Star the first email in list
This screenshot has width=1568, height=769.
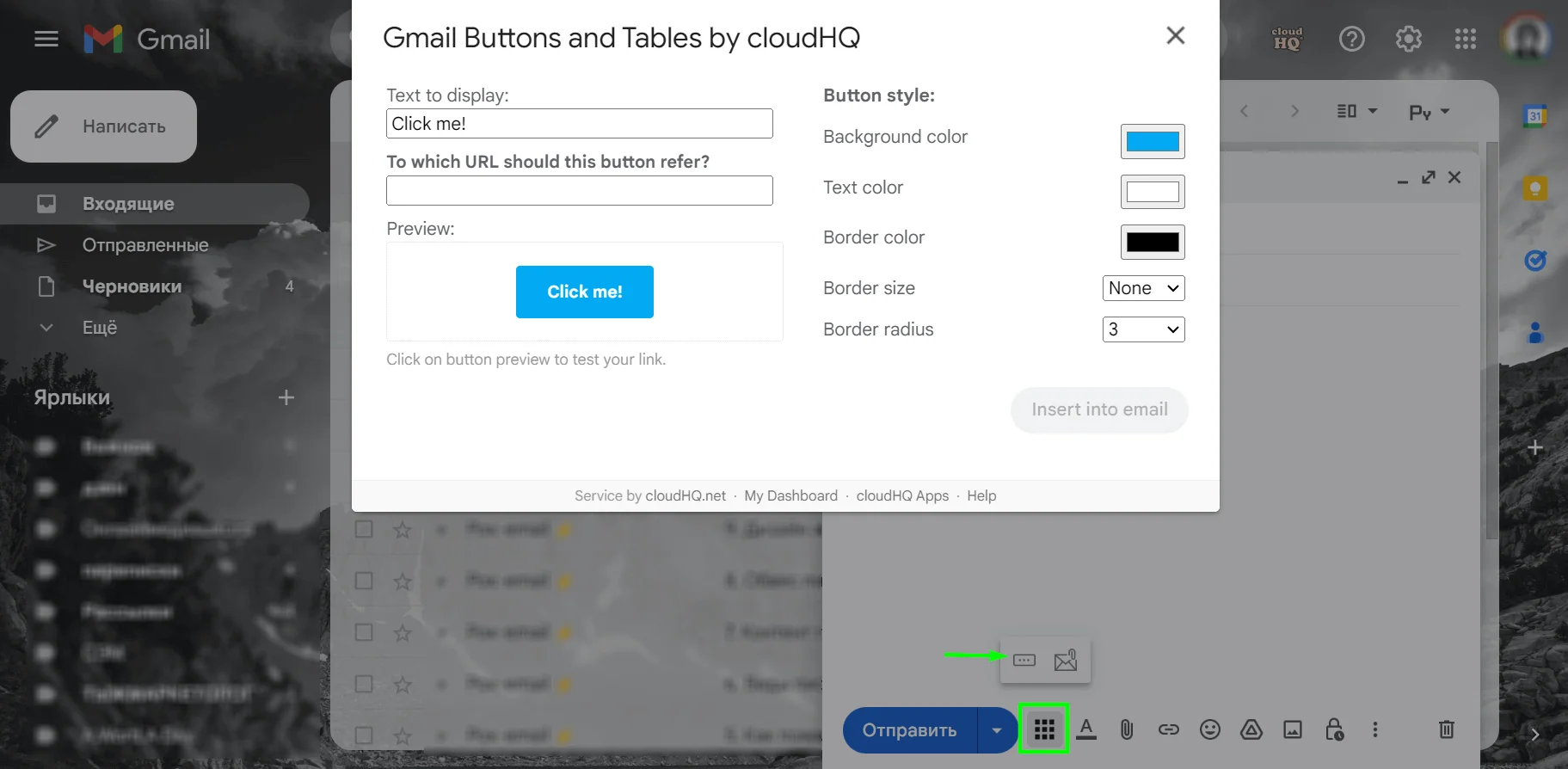pyautogui.click(x=403, y=530)
